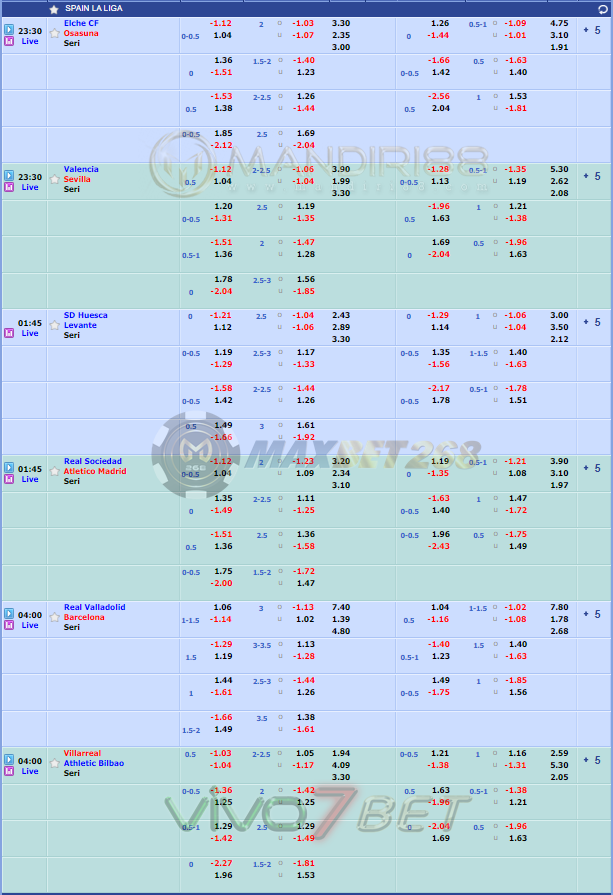The height and width of the screenshot is (895, 613).
Task: Open live stream for Elche CF match
Action: (9, 29)
